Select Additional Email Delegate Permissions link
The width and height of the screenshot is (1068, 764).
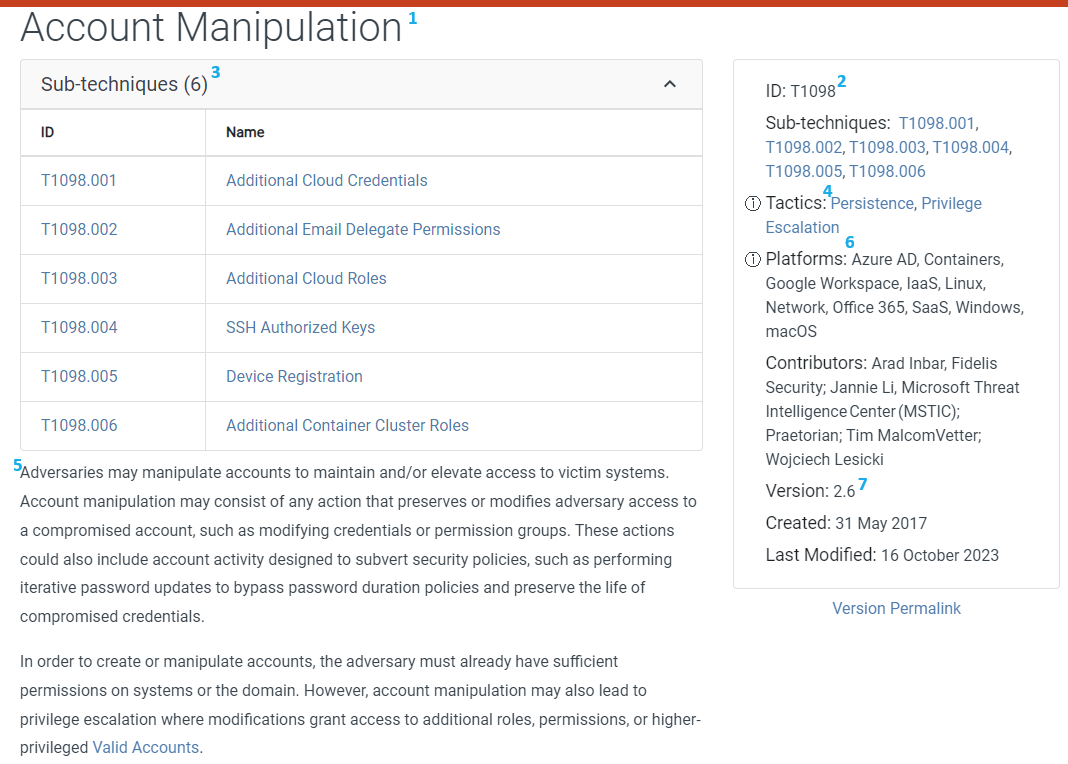point(363,229)
